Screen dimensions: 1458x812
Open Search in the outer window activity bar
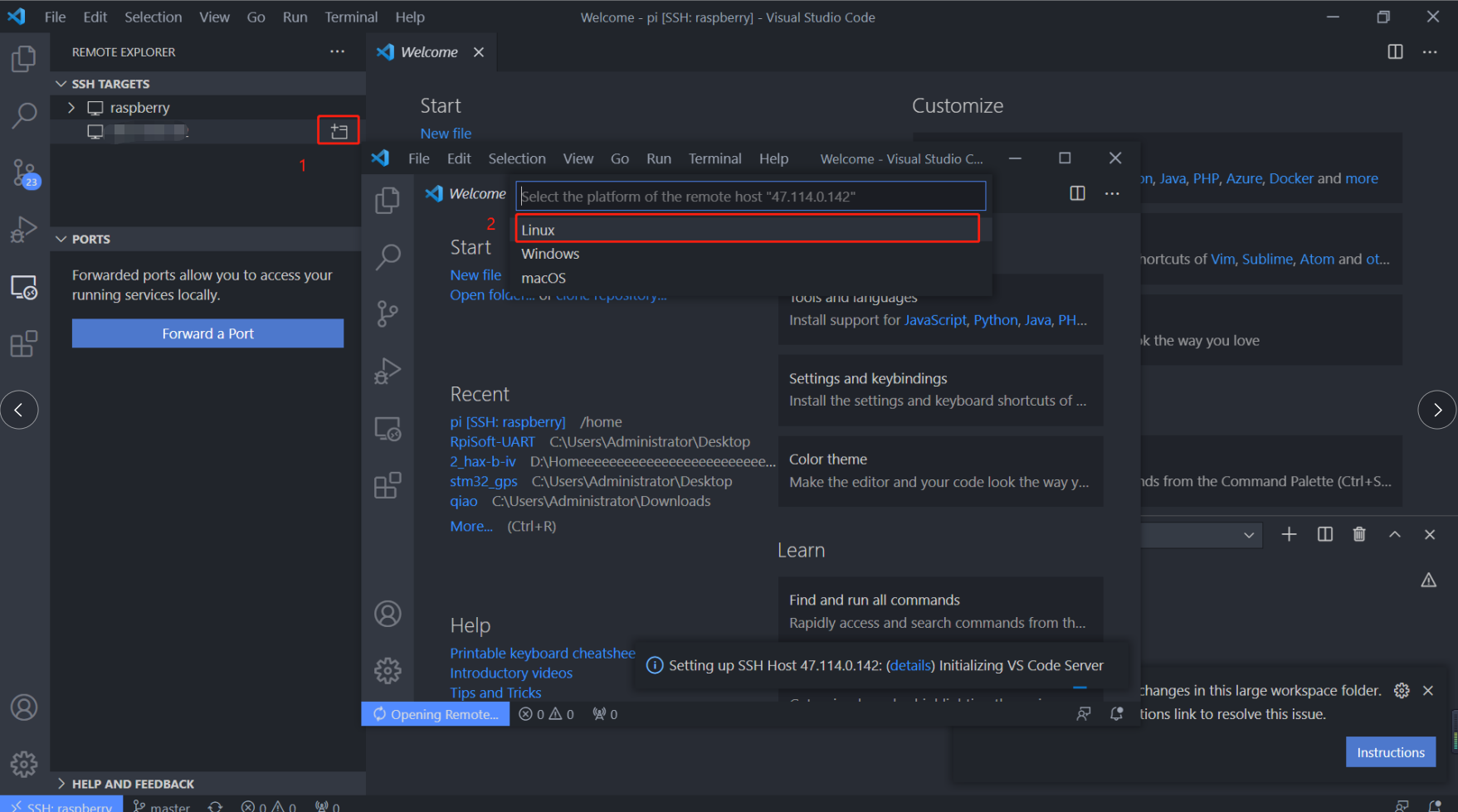tap(24, 115)
